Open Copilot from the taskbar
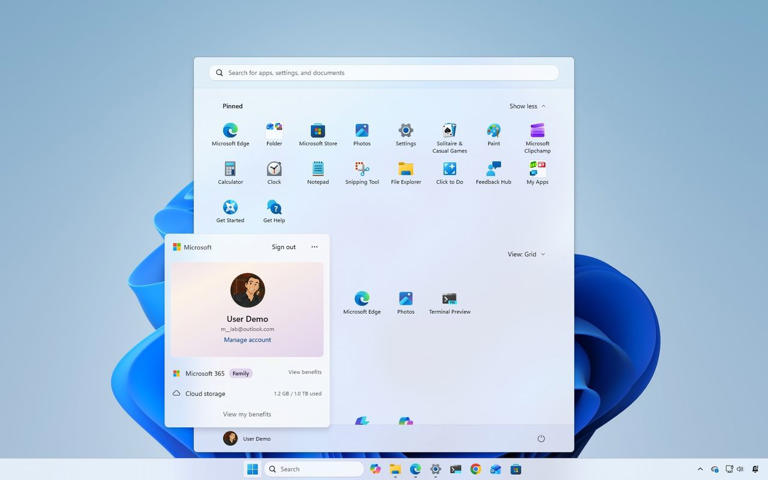 click(376, 469)
